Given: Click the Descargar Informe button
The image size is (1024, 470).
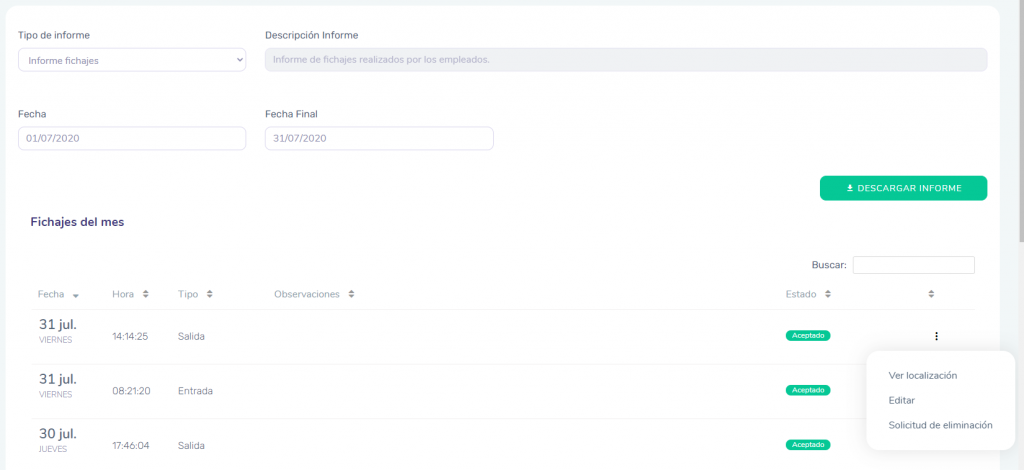Looking at the screenshot, I should (903, 188).
